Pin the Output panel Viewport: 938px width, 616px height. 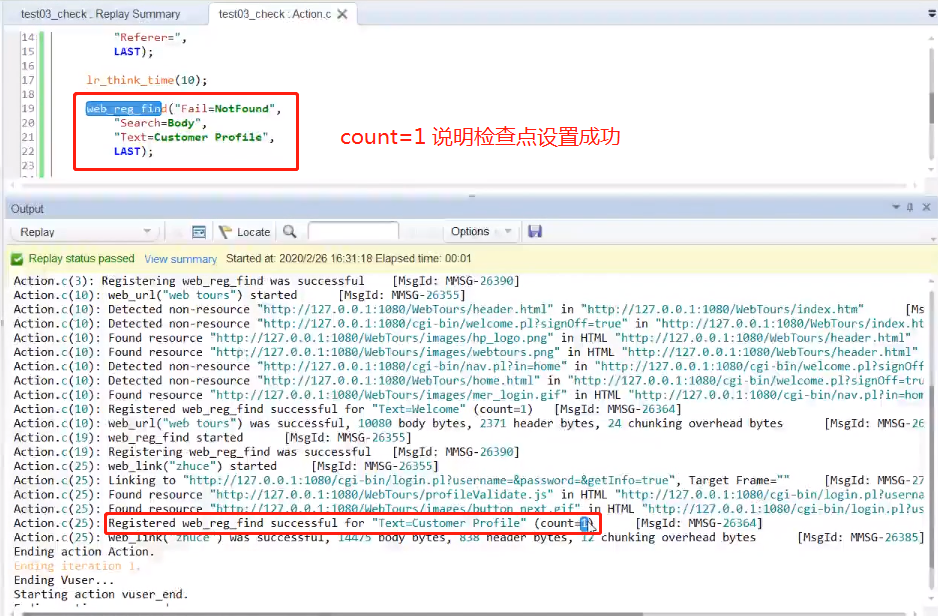(910, 208)
